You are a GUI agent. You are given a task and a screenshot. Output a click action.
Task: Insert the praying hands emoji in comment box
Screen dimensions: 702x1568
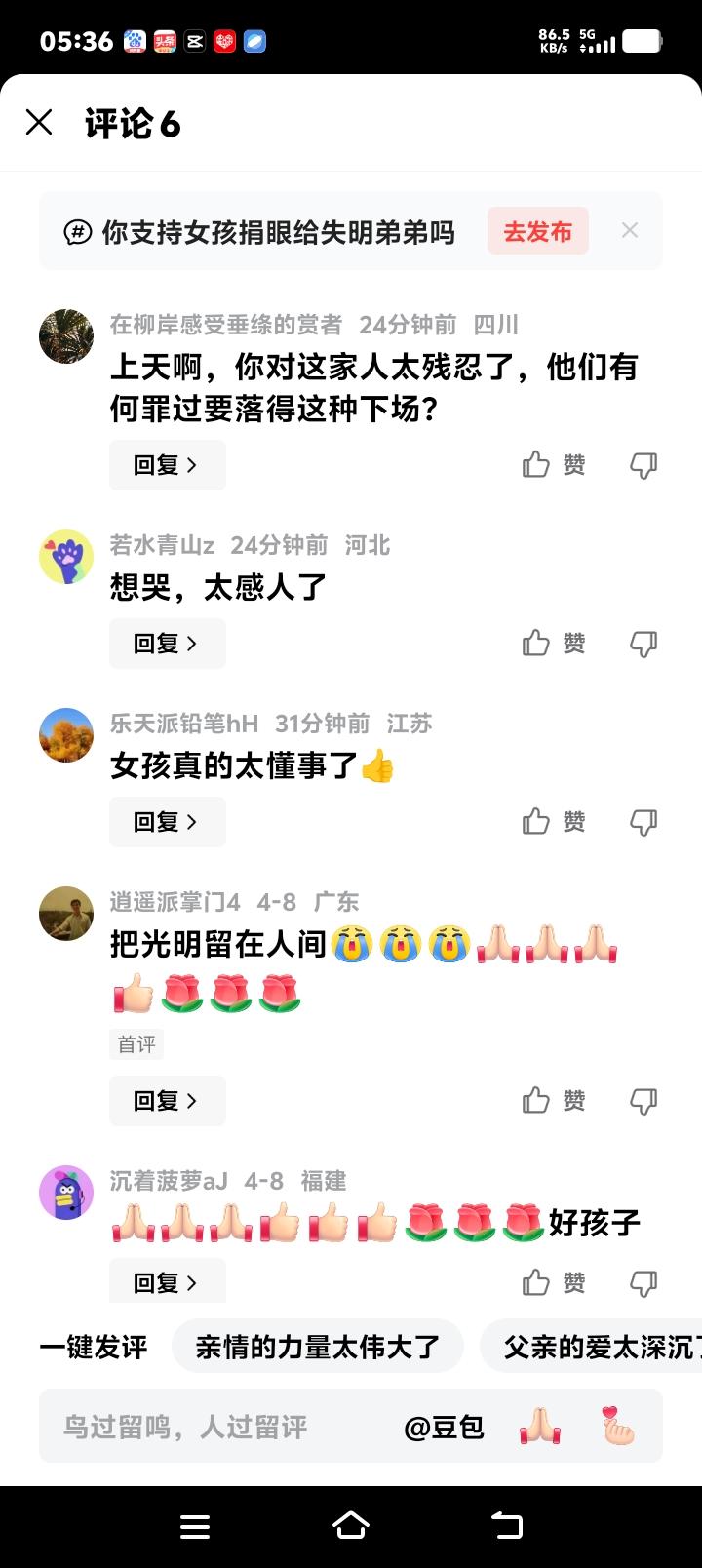coord(540,1427)
